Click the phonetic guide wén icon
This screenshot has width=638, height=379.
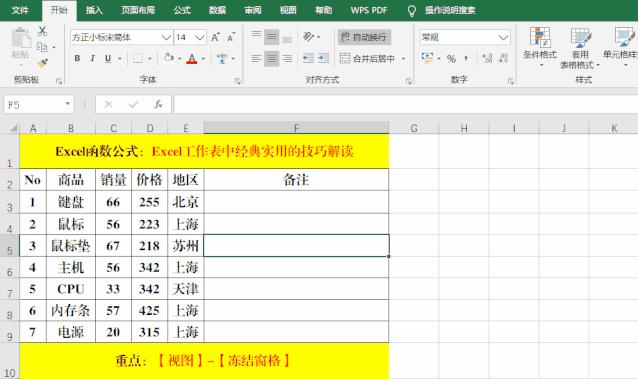(x=222, y=59)
